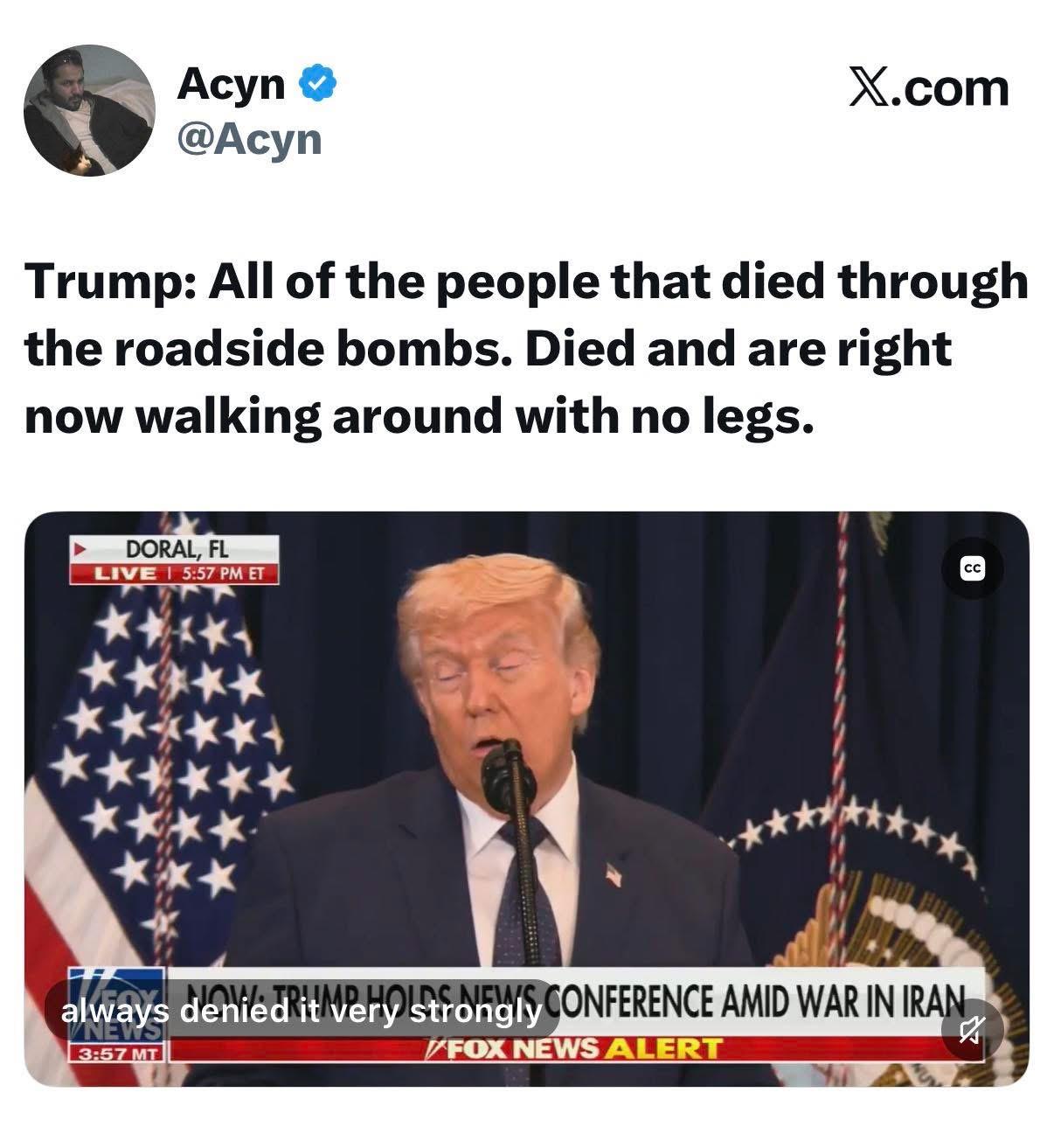Click the 'CONFERENCE AMID WAR IN IRAN' chyron
The height and width of the screenshot is (1148, 1054).
click(760, 1000)
